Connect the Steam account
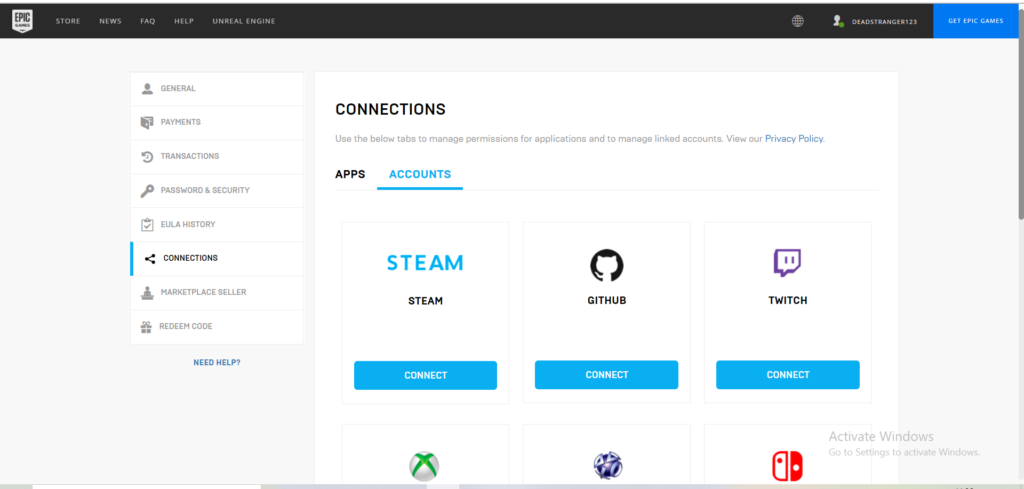 [426, 375]
